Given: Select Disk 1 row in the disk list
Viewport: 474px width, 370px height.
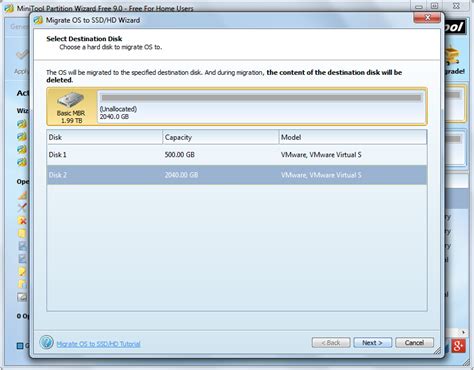Looking at the screenshot, I should pyautogui.click(x=237, y=155).
